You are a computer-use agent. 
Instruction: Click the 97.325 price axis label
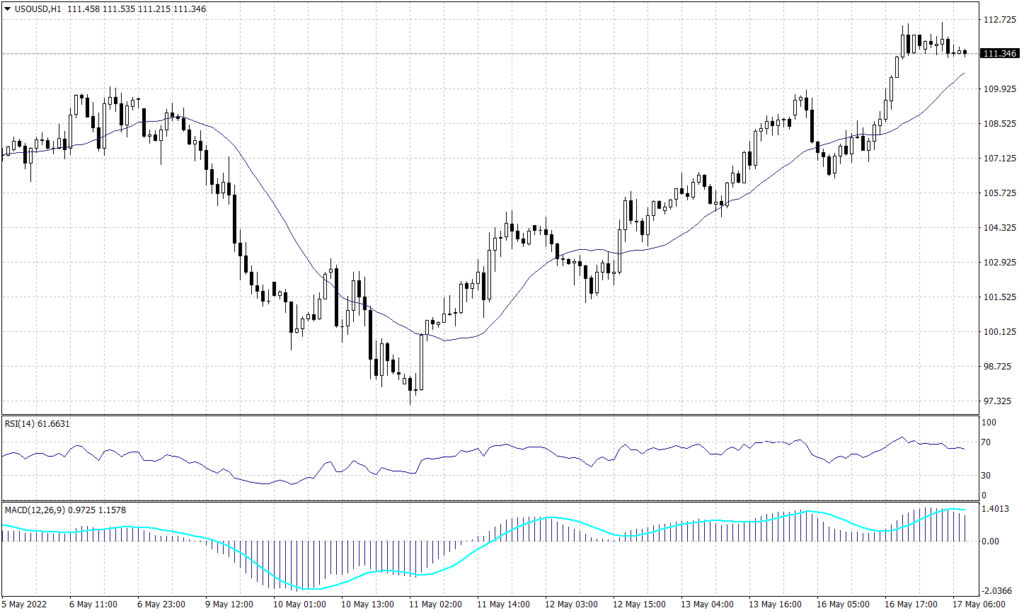[x=1000, y=401]
